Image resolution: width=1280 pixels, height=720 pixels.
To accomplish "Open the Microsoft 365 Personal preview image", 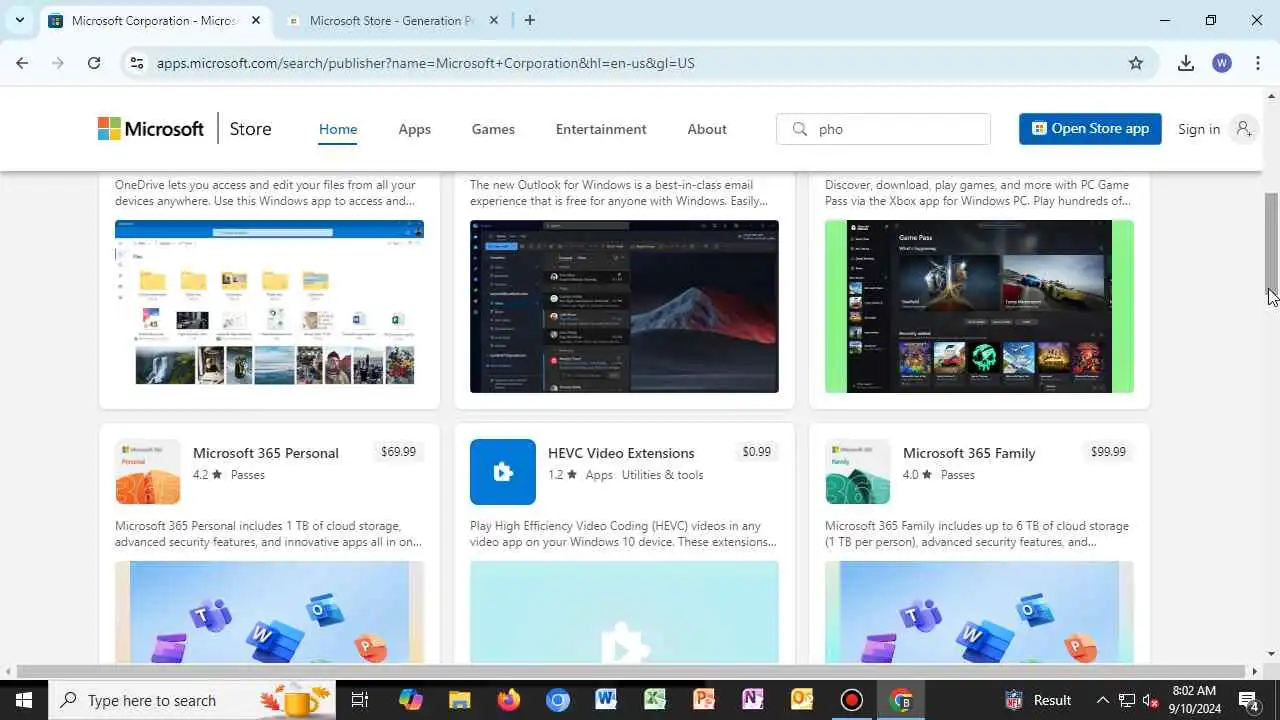I will pos(269,612).
